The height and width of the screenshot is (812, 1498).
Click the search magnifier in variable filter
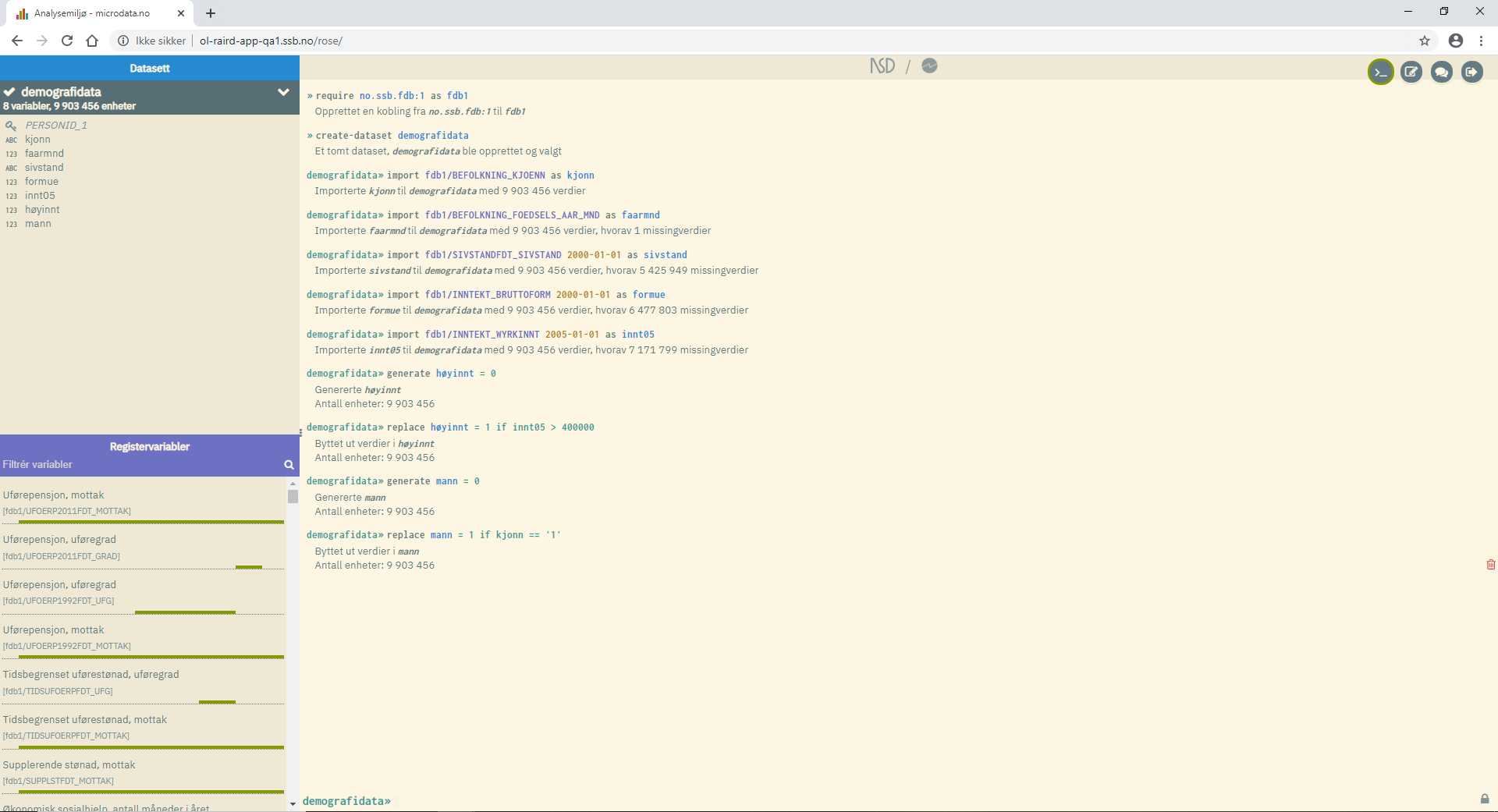click(x=289, y=465)
